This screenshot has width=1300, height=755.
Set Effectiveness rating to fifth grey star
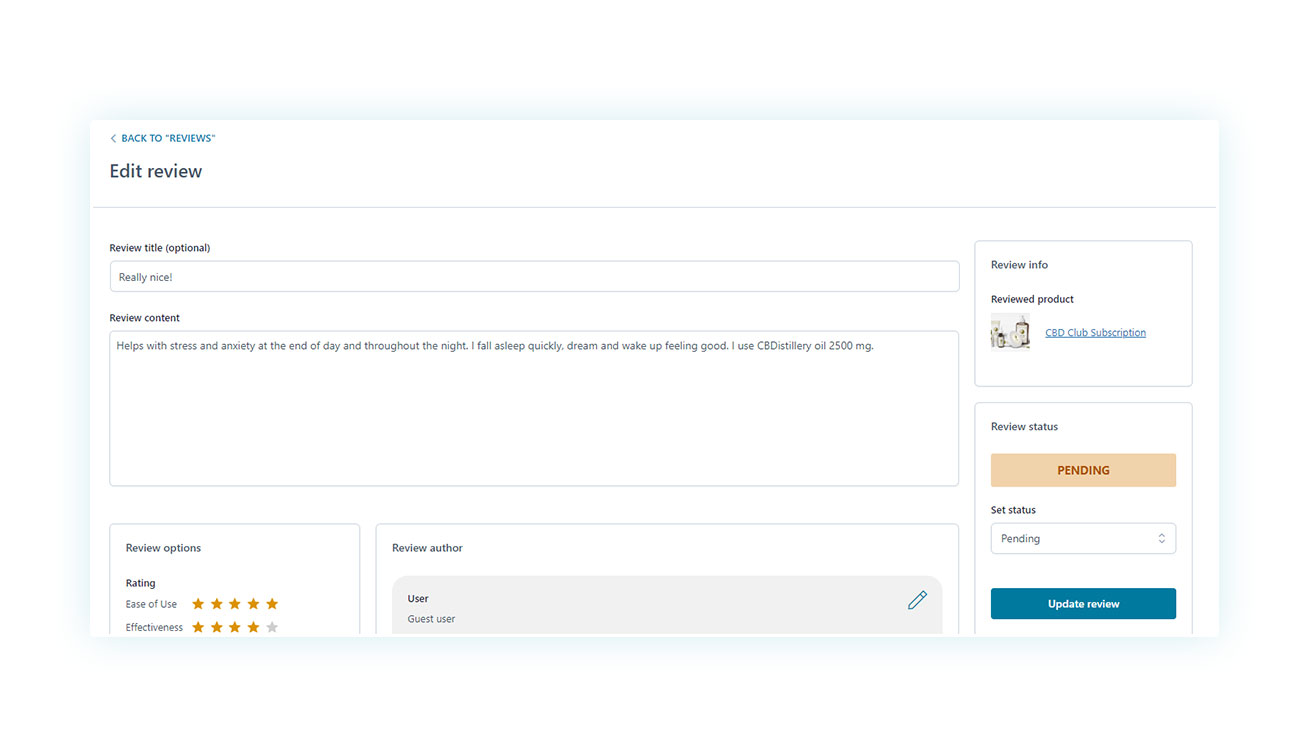272,627
